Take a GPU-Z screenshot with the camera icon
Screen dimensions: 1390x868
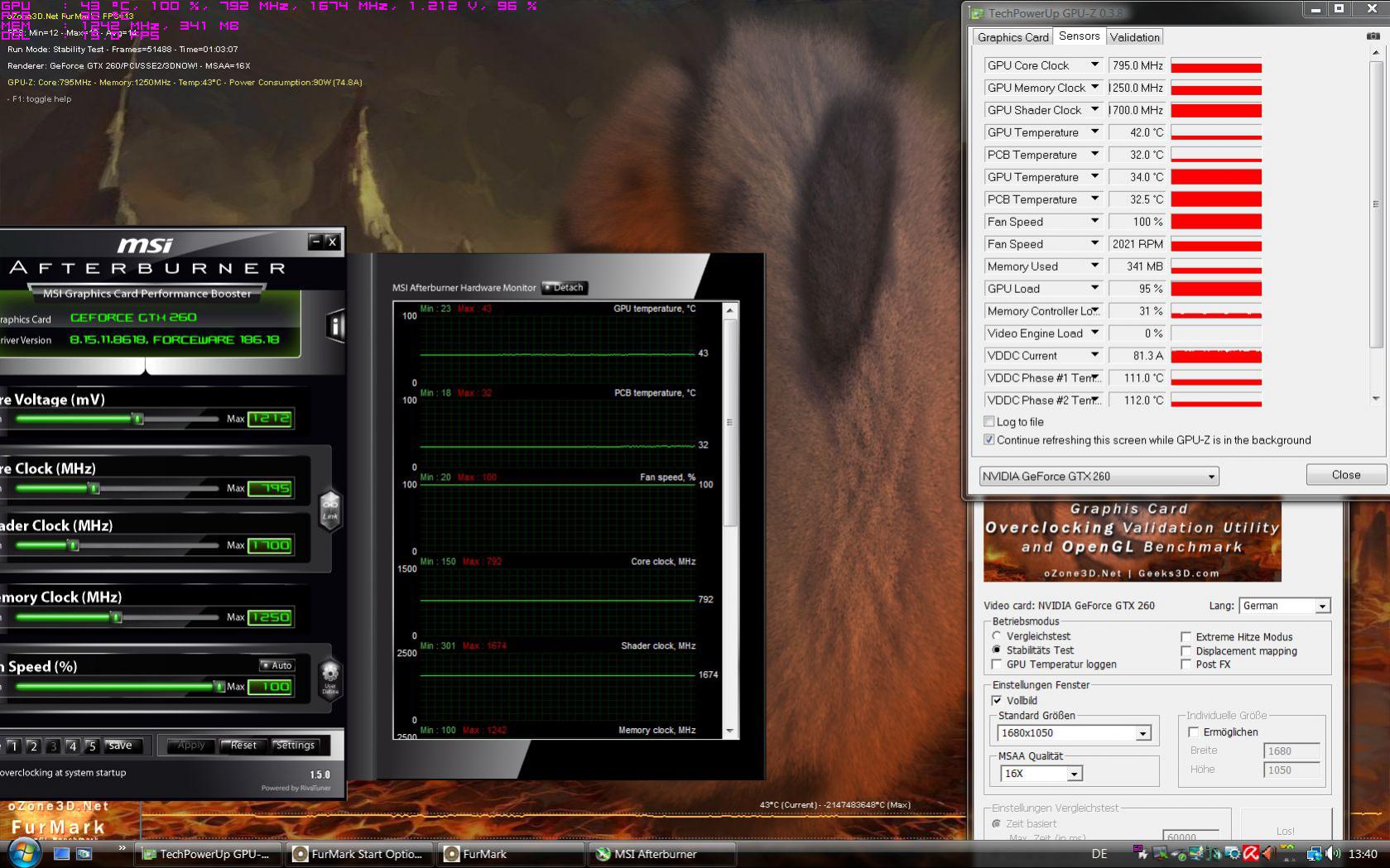tap(1373, 36)
